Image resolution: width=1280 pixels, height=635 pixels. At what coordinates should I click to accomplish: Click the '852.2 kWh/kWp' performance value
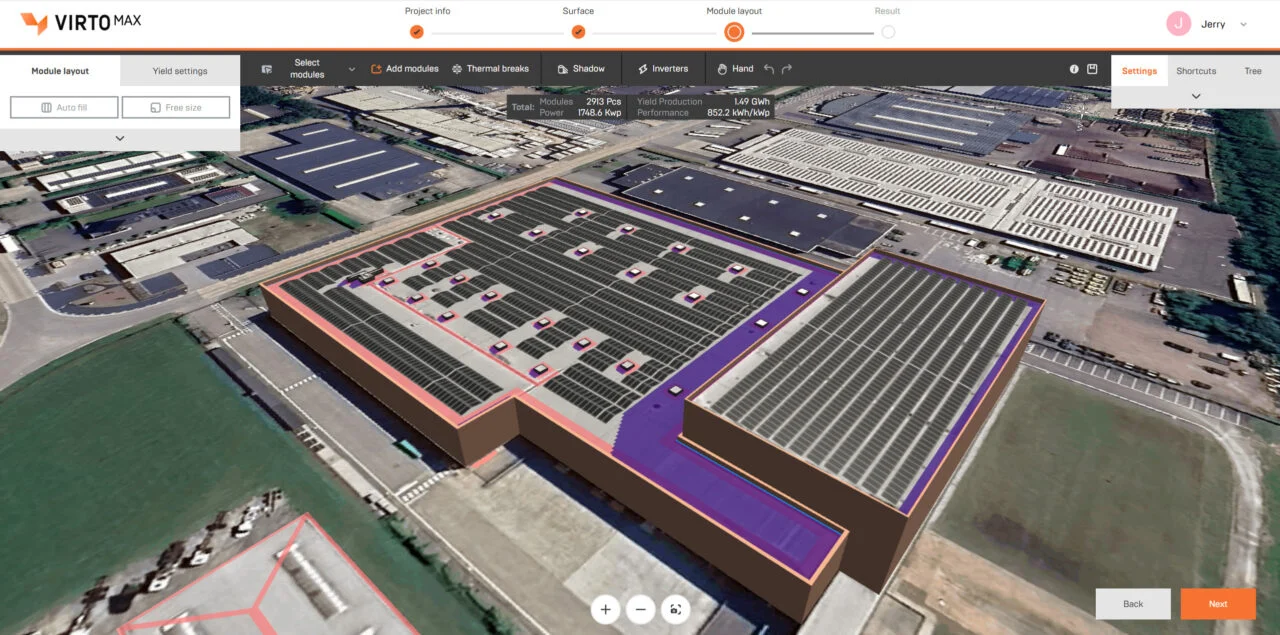point(739,113)
